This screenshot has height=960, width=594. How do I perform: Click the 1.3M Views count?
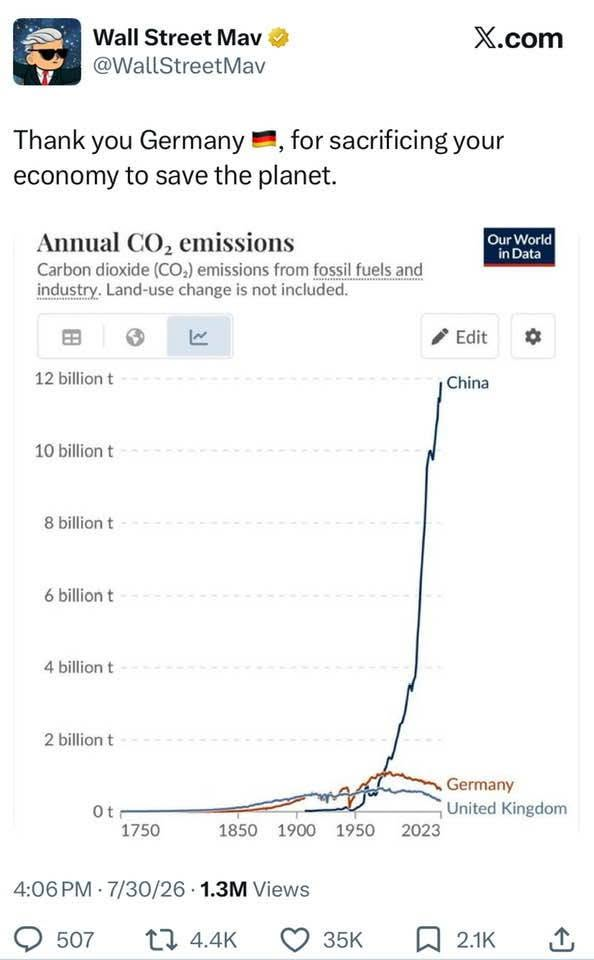pos(255,889)
